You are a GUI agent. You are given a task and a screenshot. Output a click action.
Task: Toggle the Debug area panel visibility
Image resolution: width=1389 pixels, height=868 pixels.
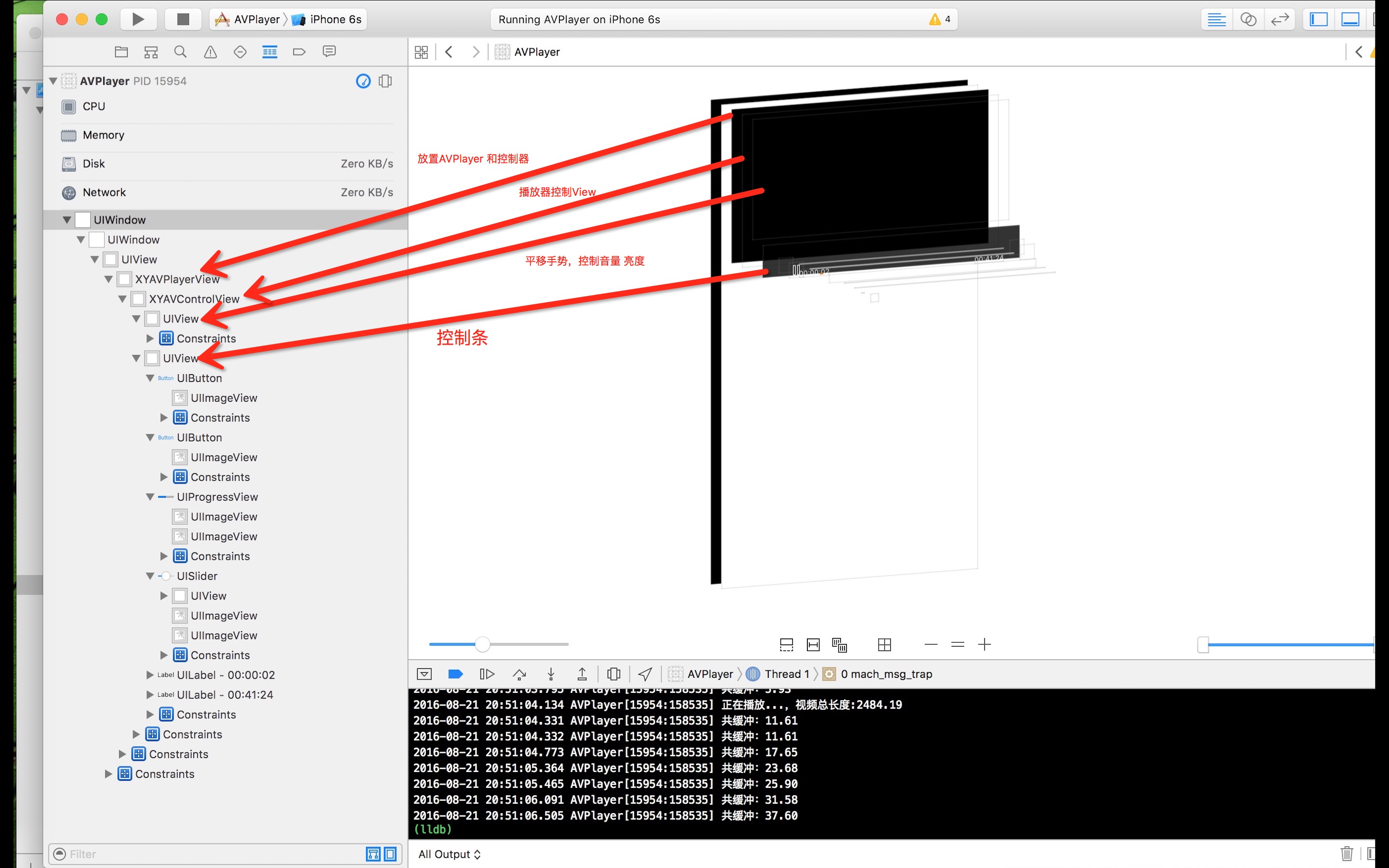coord(1350,19)
